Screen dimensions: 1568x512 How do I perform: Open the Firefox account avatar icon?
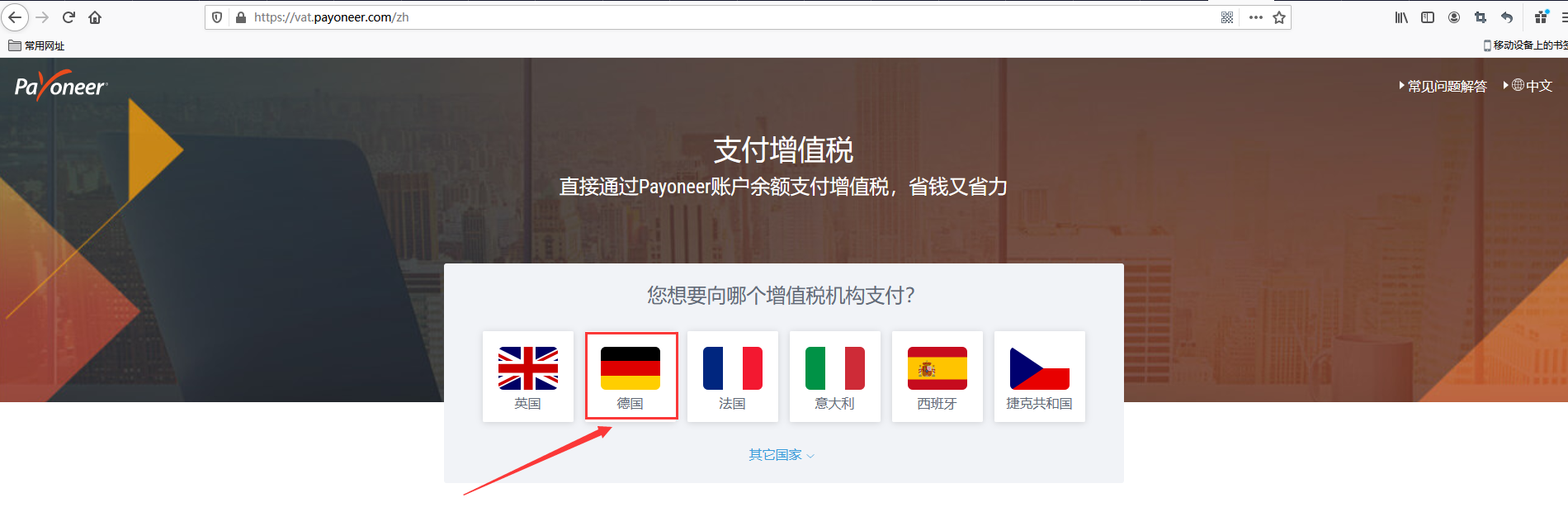[x=1454, y=17]
